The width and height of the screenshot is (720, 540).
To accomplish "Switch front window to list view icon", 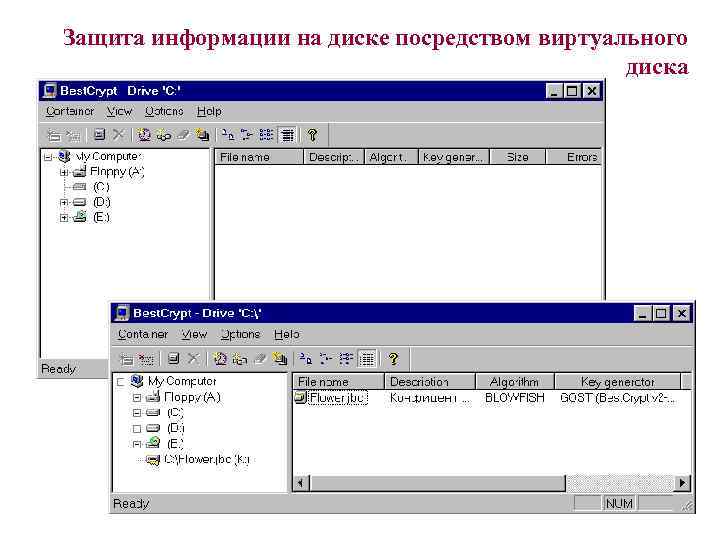I will (346, 359).
